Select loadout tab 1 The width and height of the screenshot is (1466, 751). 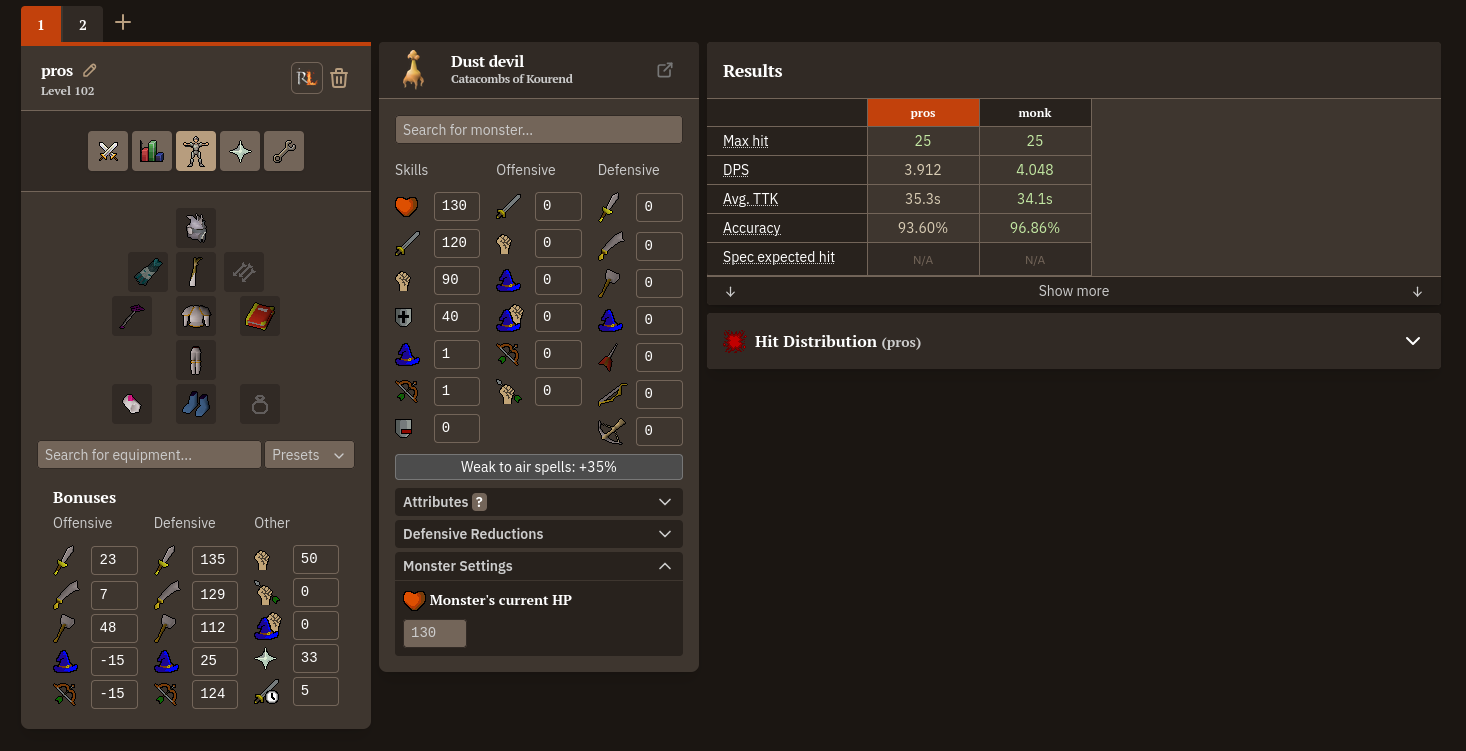[41, 25]
